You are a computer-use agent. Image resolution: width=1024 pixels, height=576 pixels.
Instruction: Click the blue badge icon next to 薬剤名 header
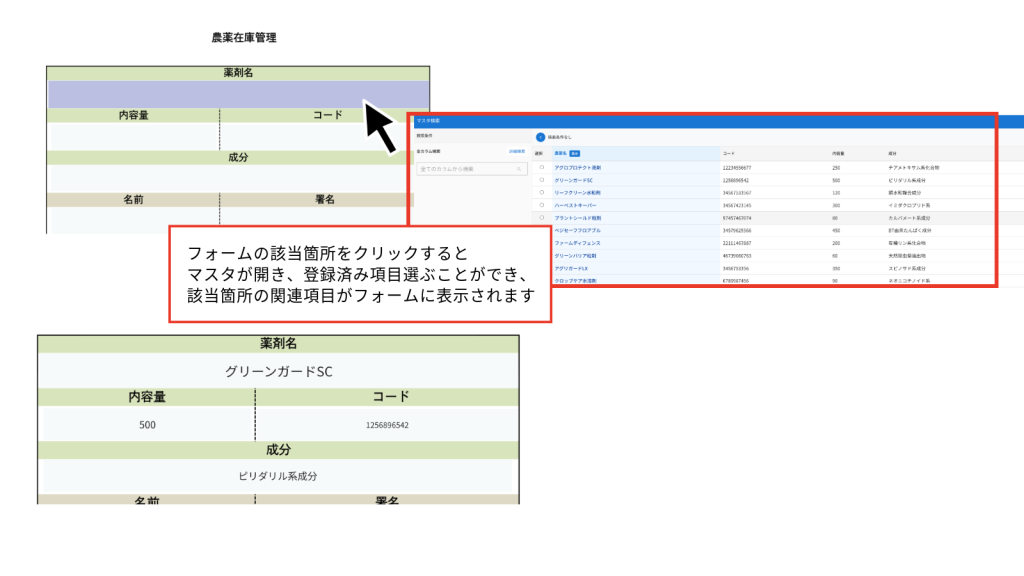[x=577, y=154]
